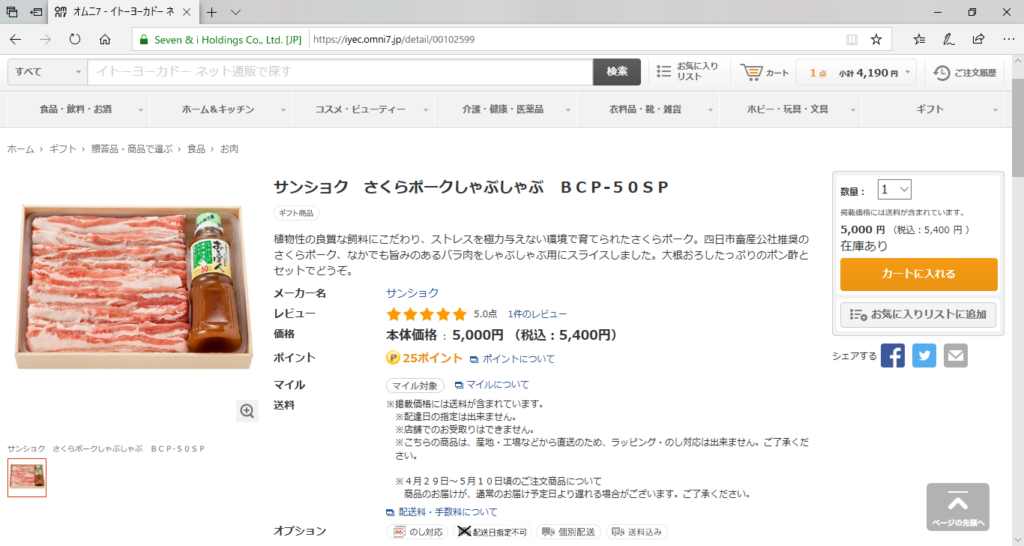Click ギフト breadcrumb link

pyautogui.click(x=63, y=149)
